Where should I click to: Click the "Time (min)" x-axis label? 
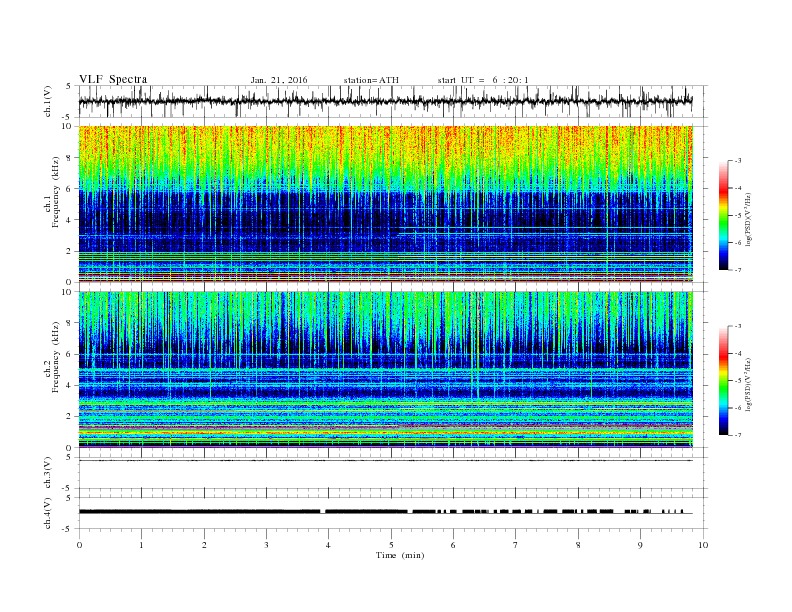point(400,555)
